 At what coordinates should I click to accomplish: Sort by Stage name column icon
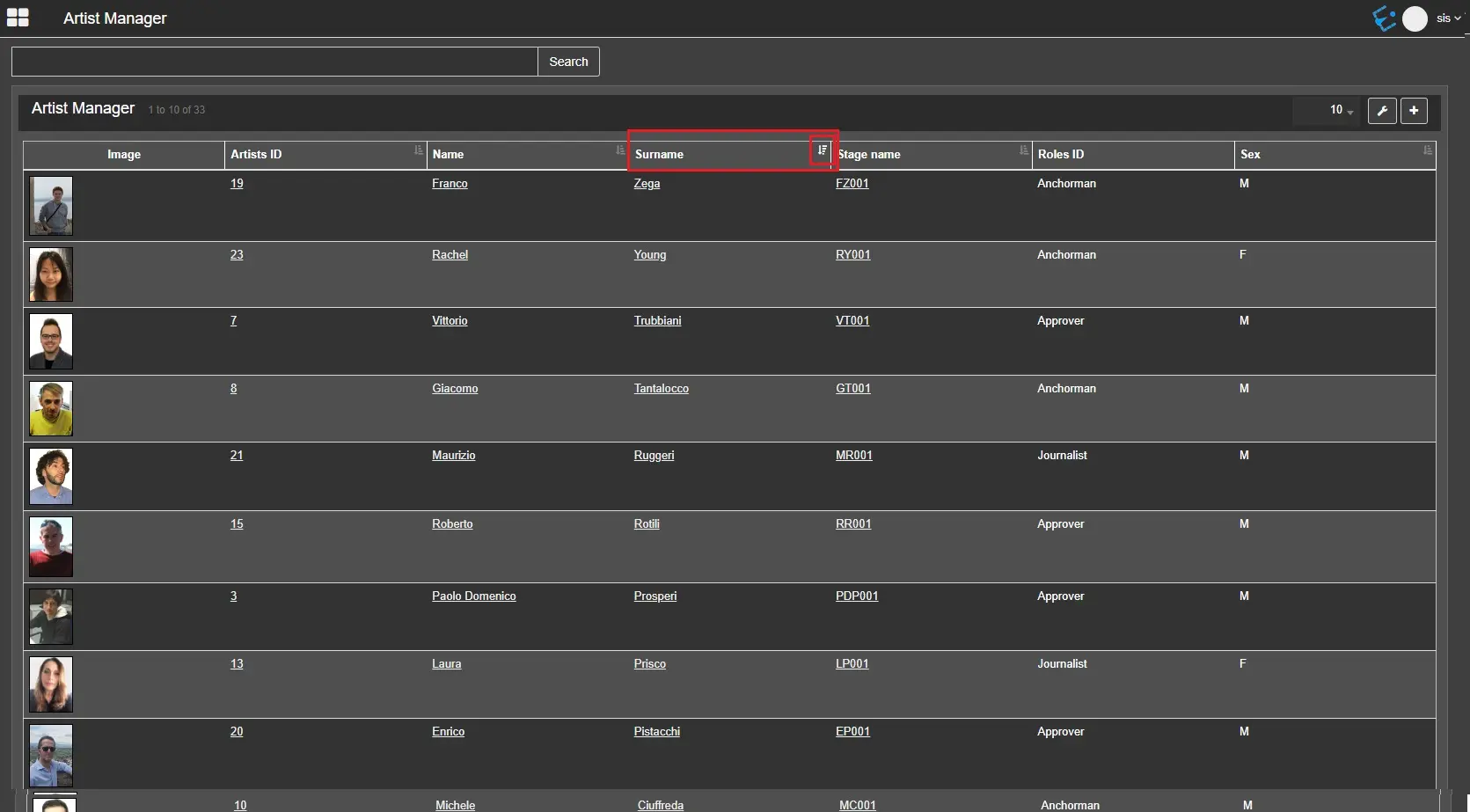1023,150
